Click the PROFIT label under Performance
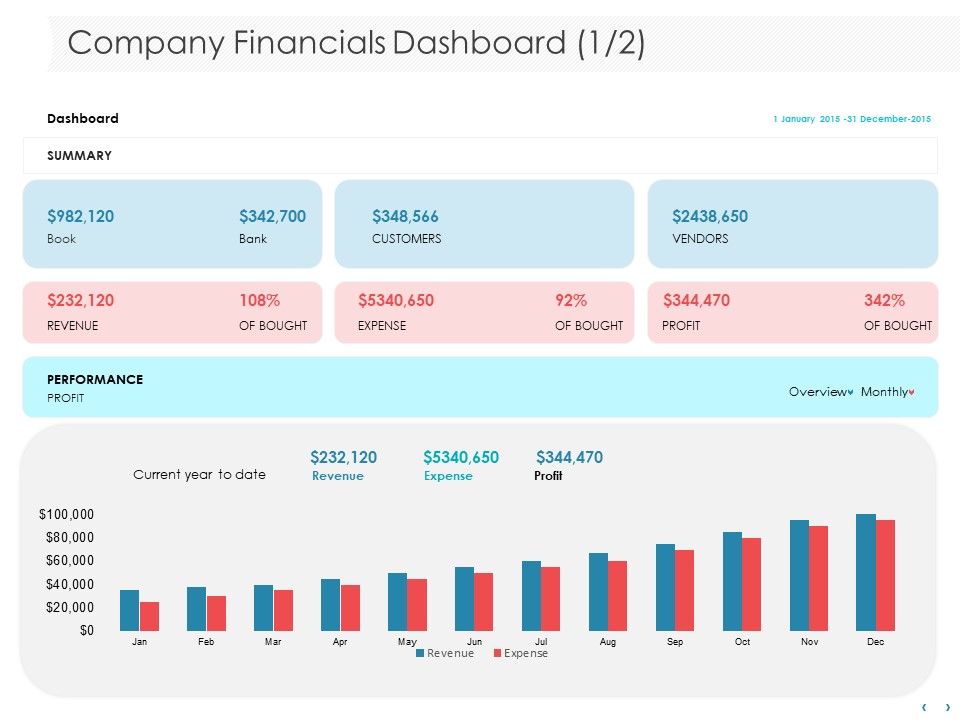The height and width of the screenshot is (720, 960). (x=66, y=398)
